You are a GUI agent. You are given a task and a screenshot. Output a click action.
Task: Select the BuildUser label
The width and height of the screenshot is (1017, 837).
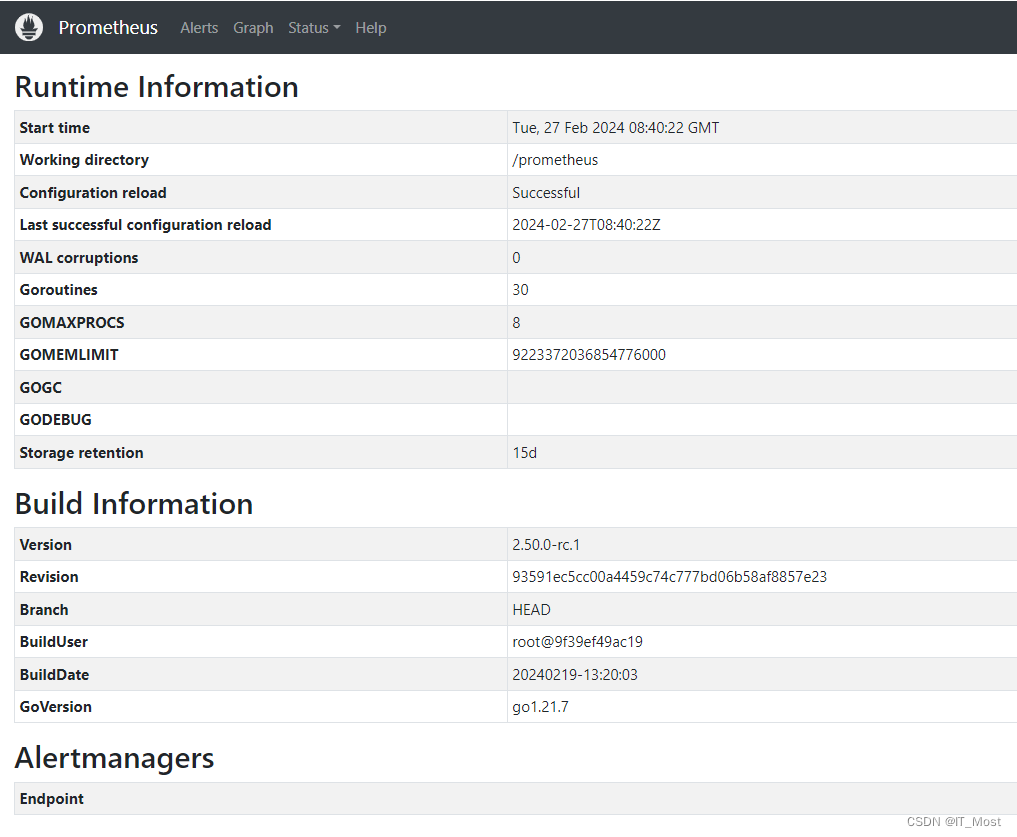pos(53,642)
